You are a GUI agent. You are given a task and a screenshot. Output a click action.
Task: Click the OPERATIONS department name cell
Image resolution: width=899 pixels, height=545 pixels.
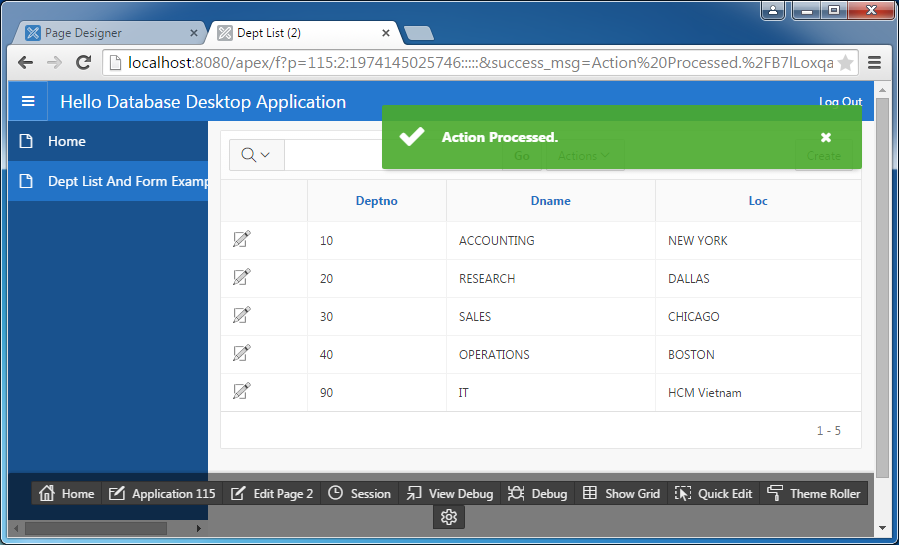550,355
